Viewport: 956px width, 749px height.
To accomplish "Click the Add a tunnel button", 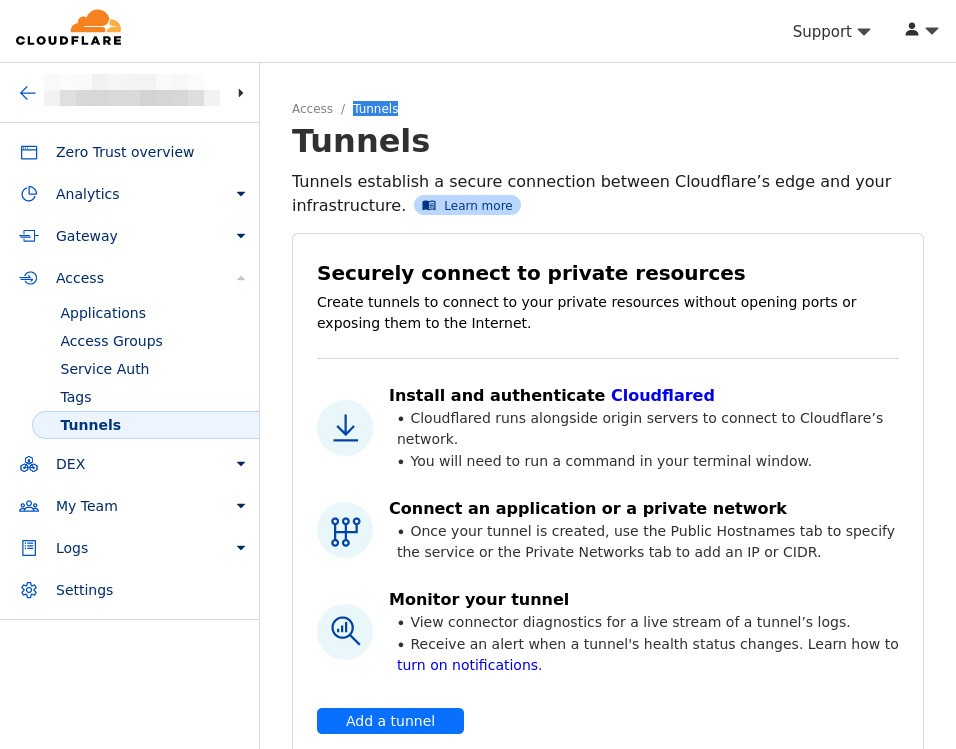I will pyautogui.click(x=390, y=721).
